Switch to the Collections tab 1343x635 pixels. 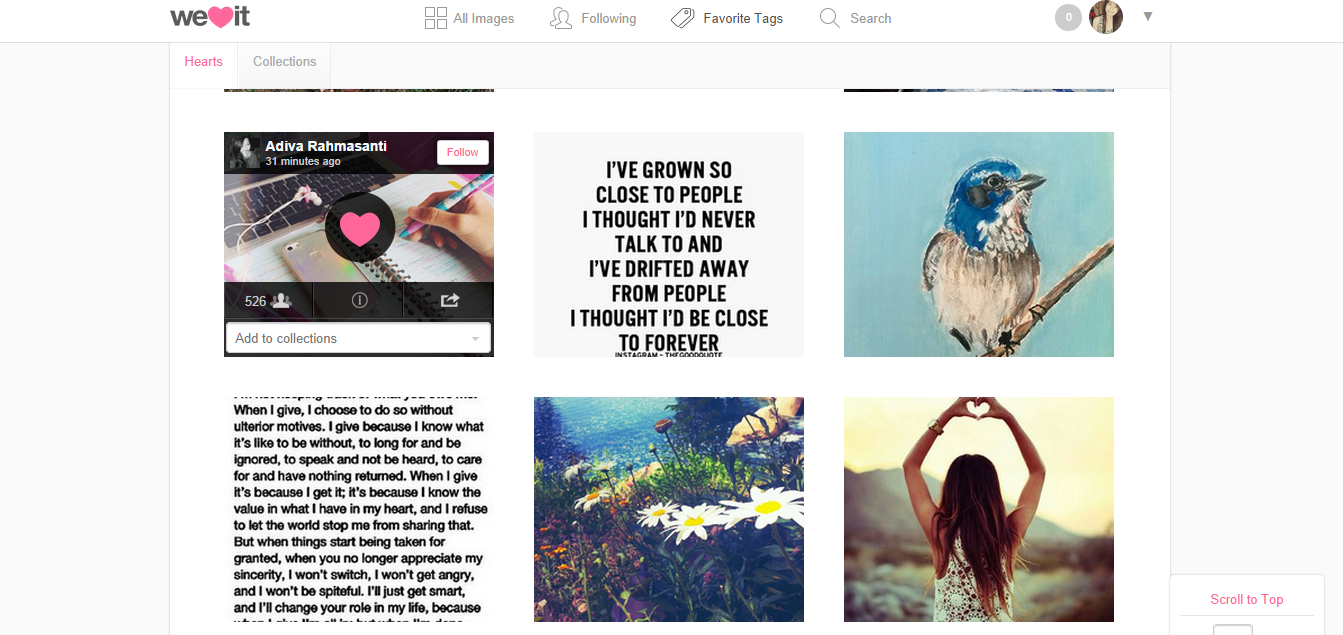(x=284, y=61)
